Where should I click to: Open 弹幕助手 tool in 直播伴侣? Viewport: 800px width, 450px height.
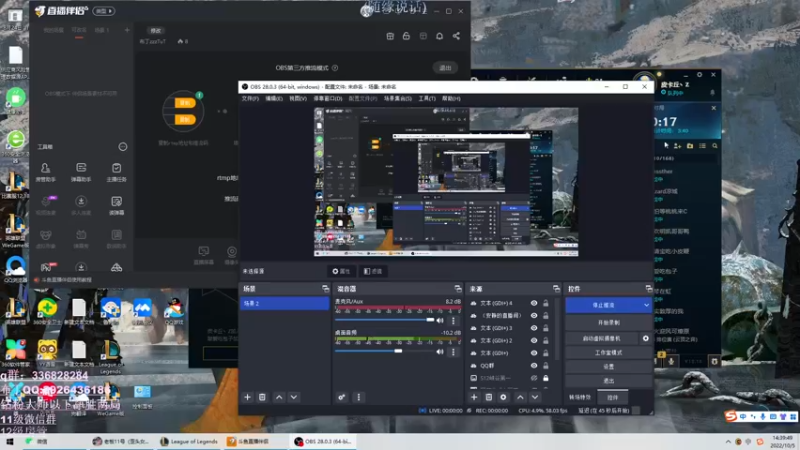point(81,172)
